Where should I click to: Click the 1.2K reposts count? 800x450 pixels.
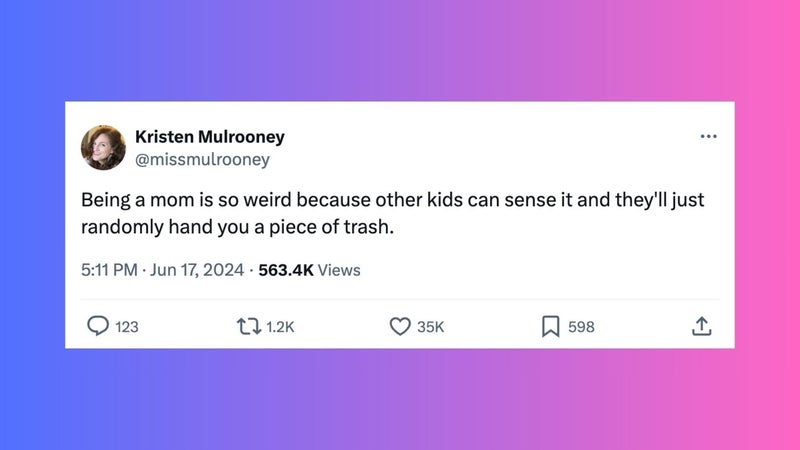click(281, 327)
